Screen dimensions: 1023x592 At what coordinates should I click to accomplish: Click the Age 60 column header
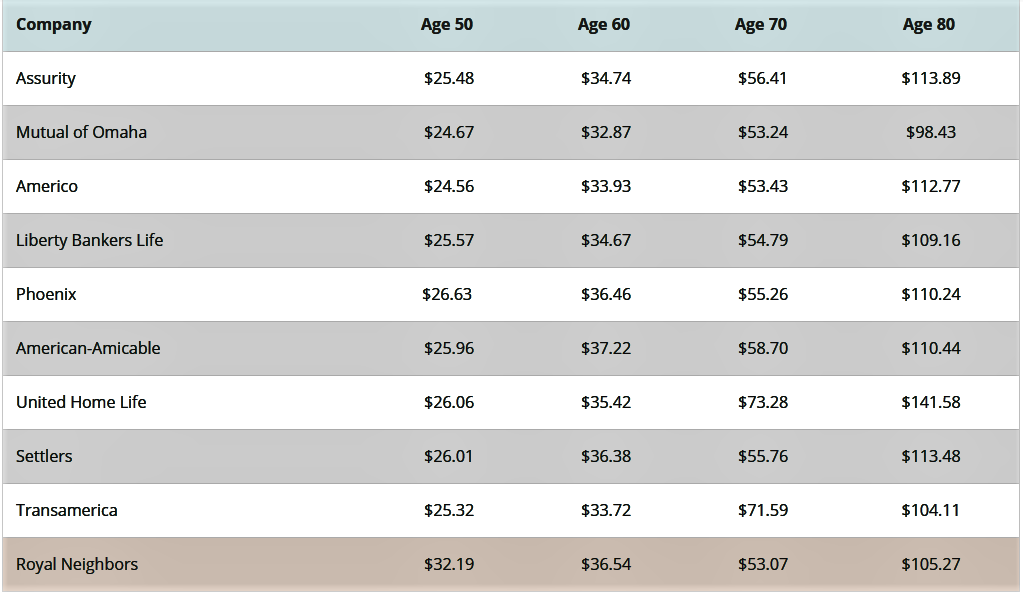click(x=604, y=25)
